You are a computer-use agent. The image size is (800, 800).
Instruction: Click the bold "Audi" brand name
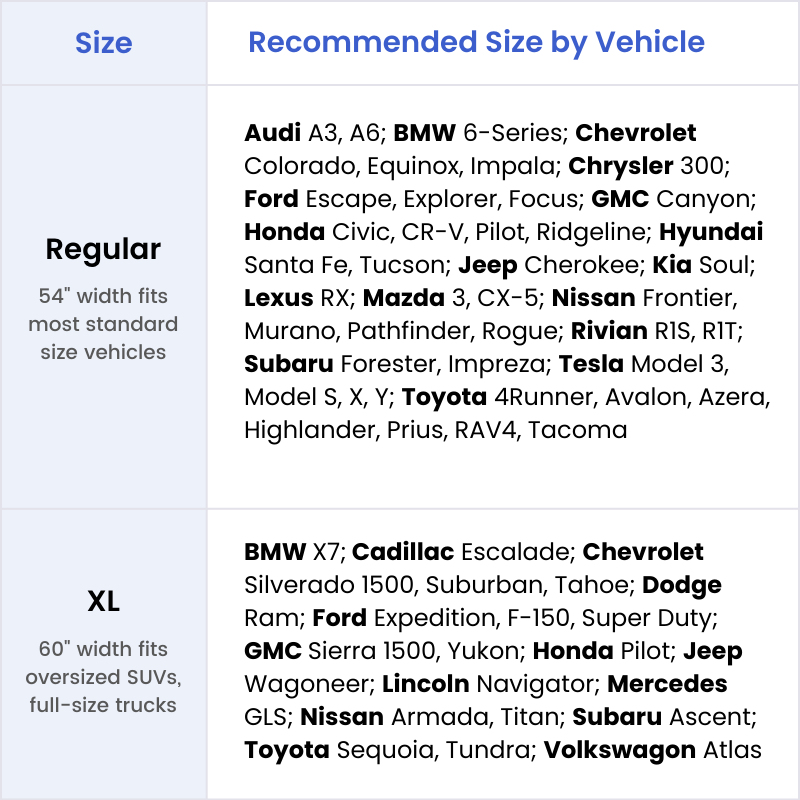click(271, 133)
